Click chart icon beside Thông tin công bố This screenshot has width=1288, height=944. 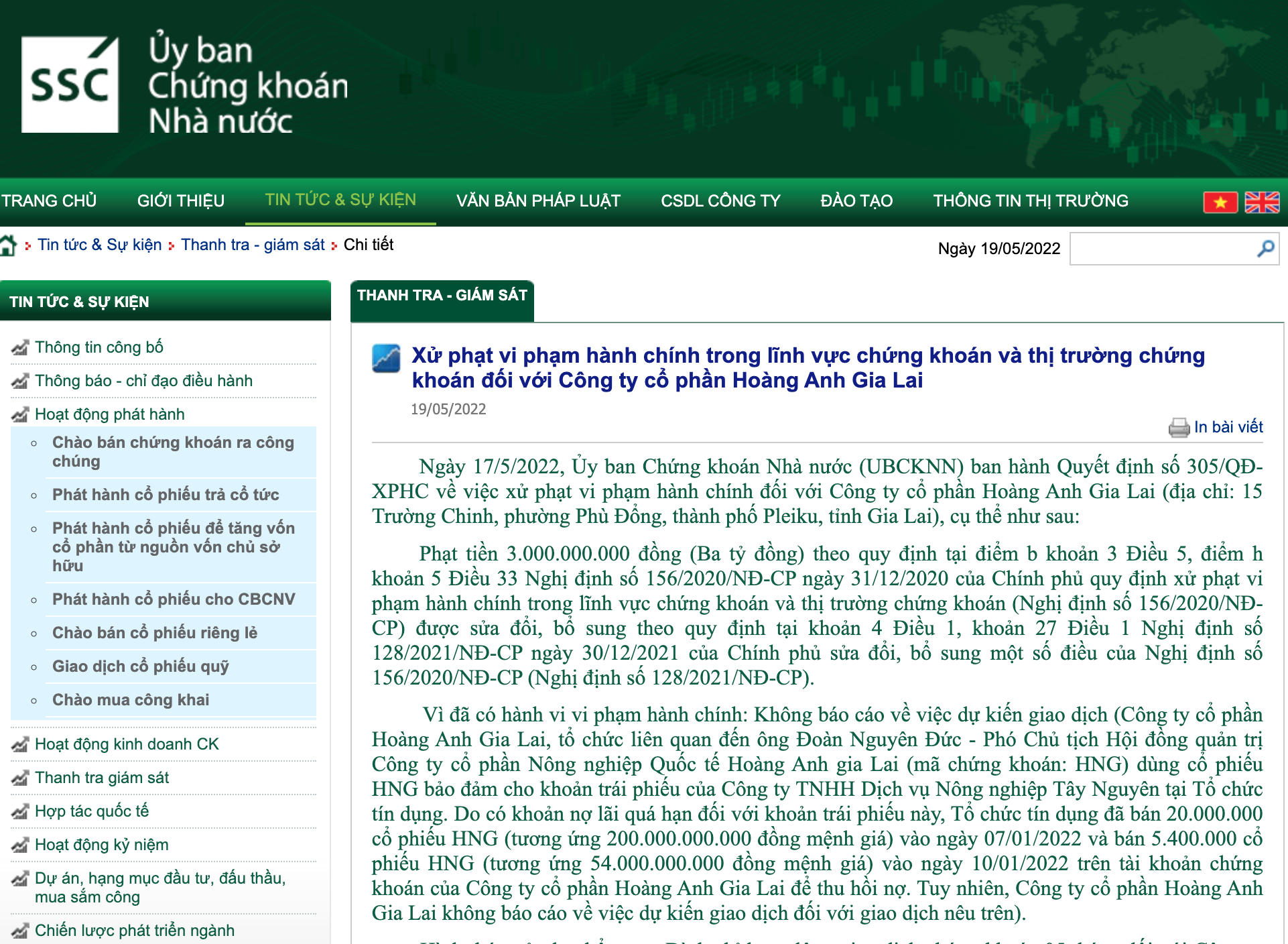(x=20, y=347)
